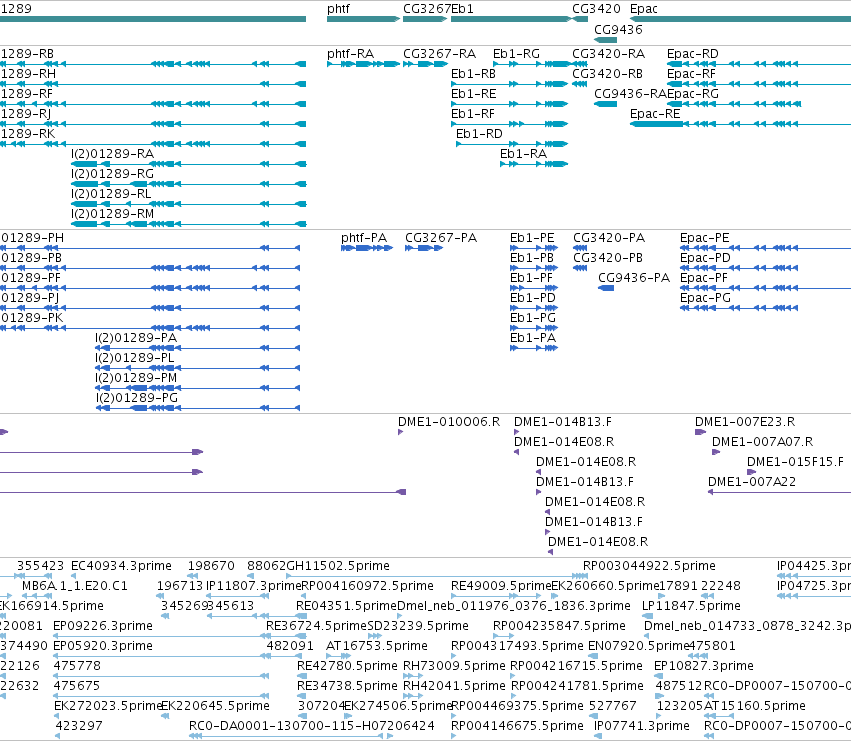Image resolution: width=851 pixels, height=741 pixels.
Task: Click the LP11847.5prime EST label
Action: [x=691, y=606]
